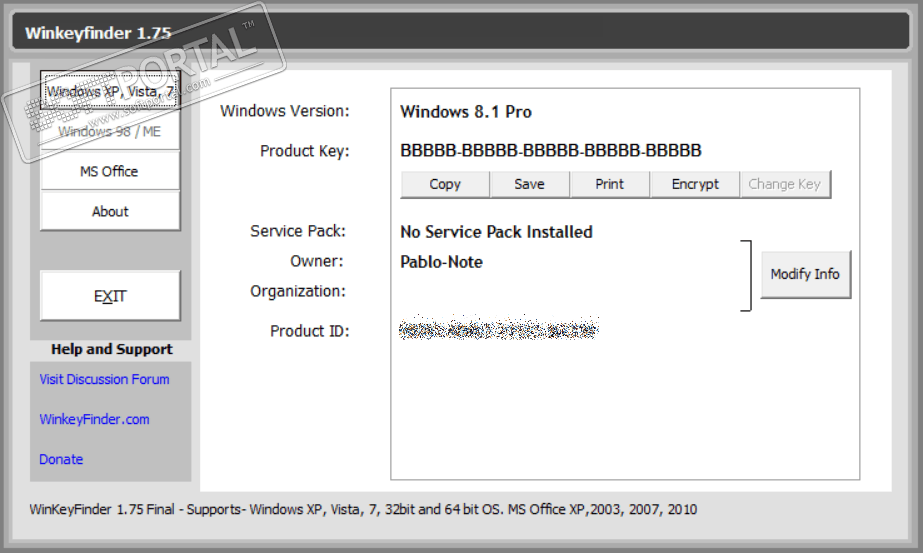Click the owner name Pablo-Note
Image resolution: width=923 pixels, height=553 pixels.
click(x=441, y=262)
